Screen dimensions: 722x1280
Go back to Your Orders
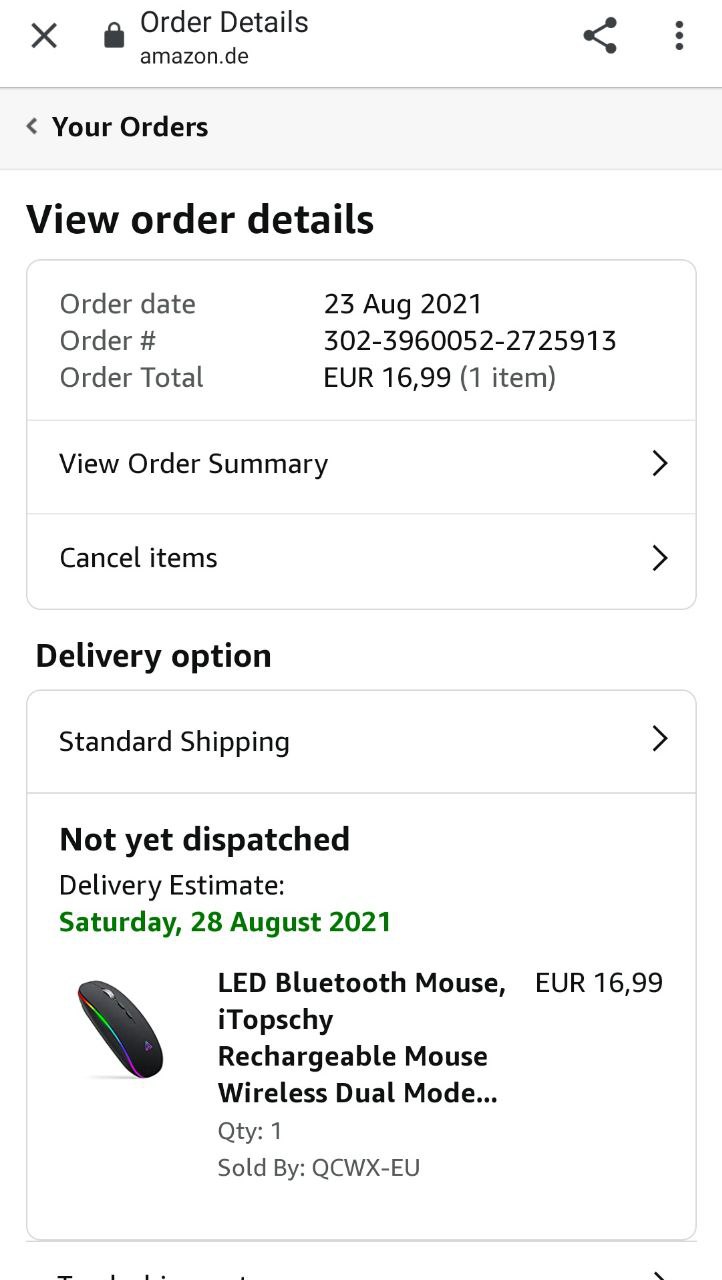pos(130,127)
